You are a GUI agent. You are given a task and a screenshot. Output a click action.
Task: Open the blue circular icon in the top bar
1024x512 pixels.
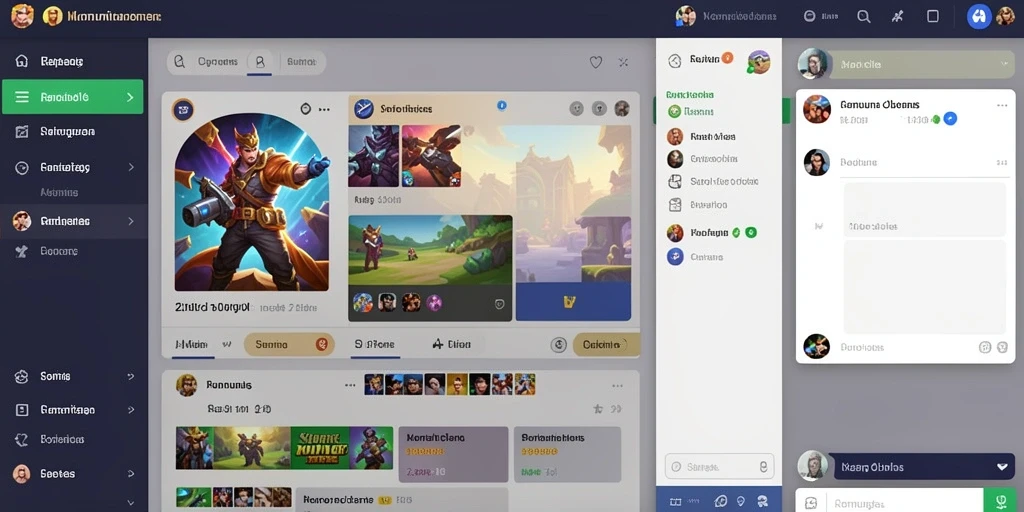pos(979,16)
